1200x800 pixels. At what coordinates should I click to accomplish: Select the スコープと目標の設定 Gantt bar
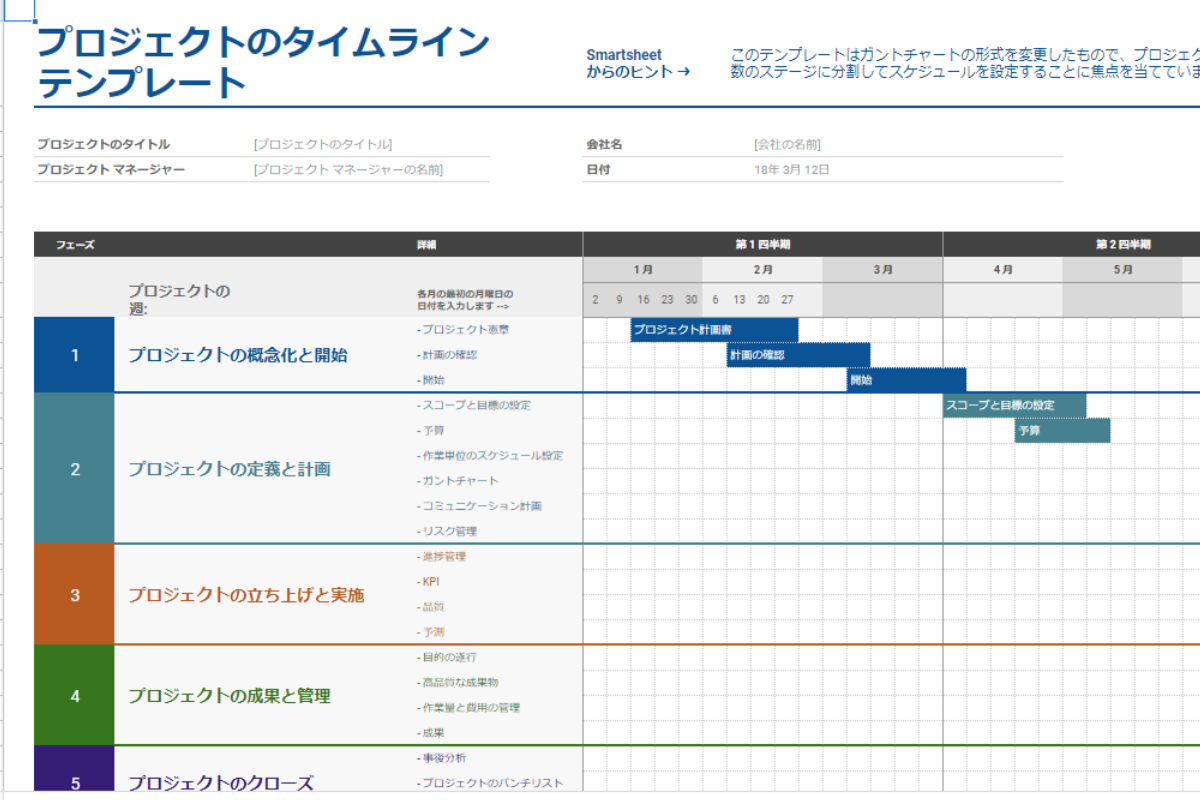click(x=1014, y=405)
